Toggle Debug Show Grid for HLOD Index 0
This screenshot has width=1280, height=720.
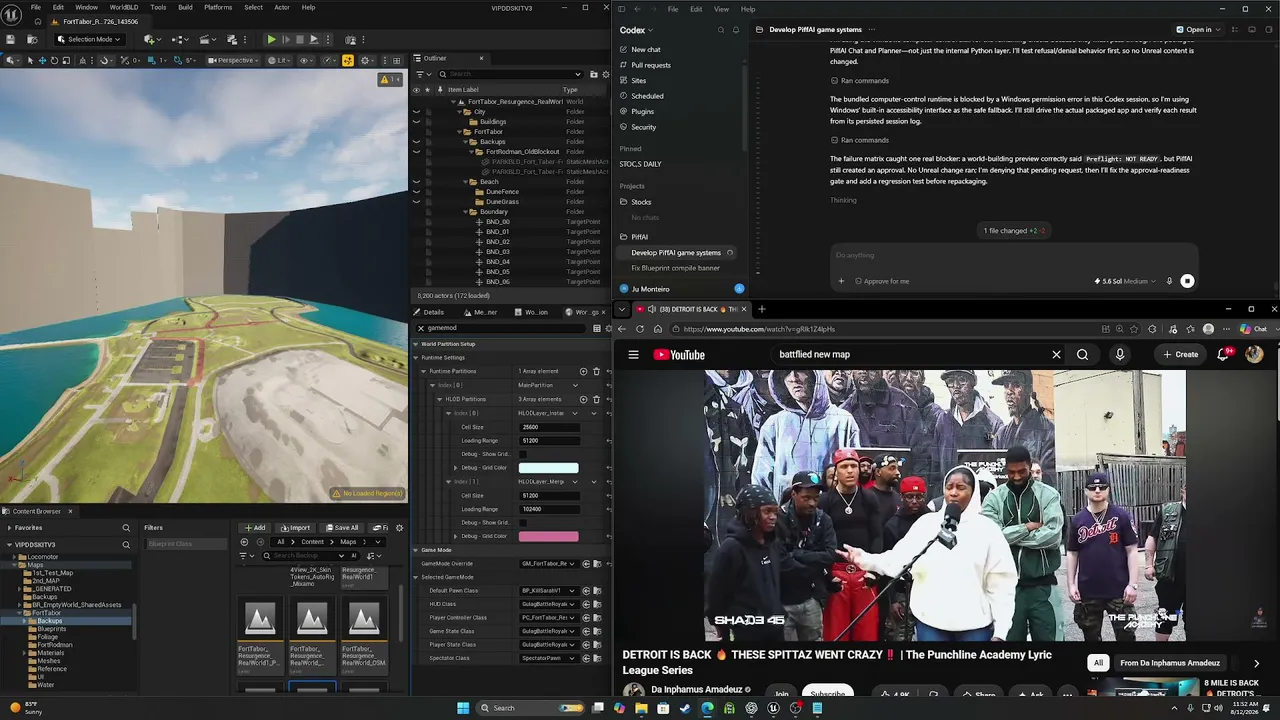click(x=522, y=454)
